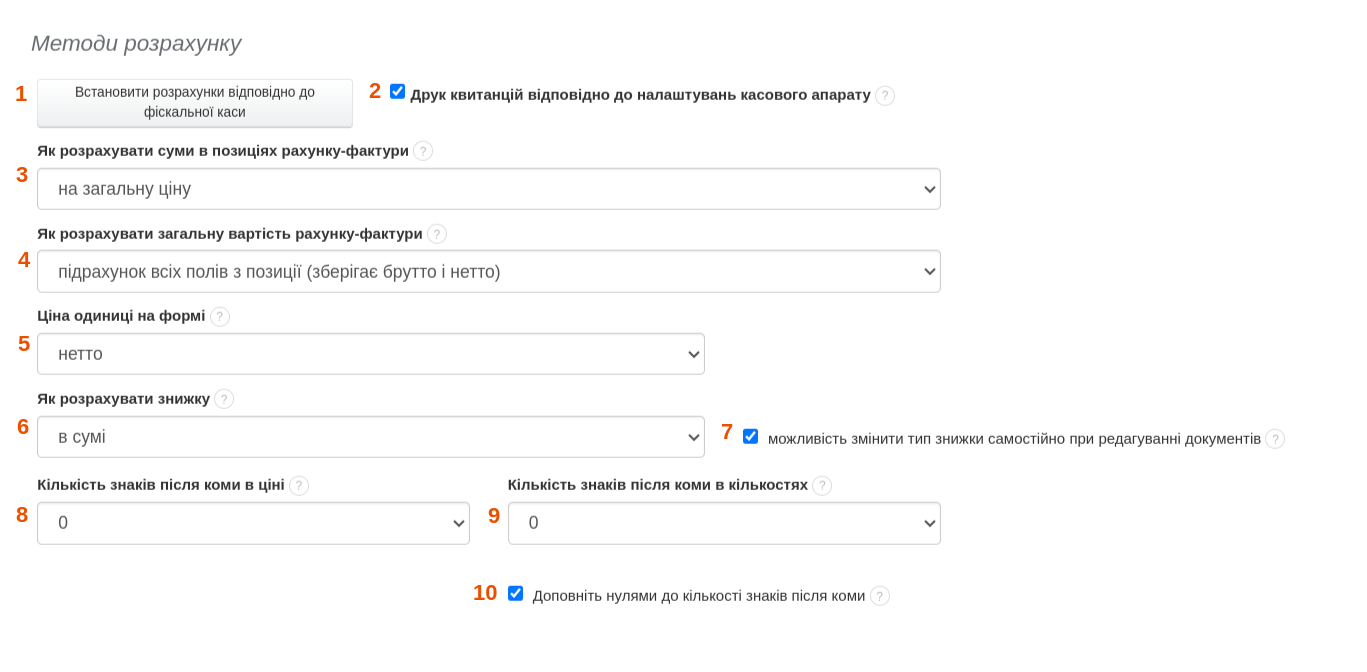Click 'Встановити розрахунки відповідно до фіскальної каси' button
The width and height of the screenshot is (1367, 672).
(x=195, y=103)
